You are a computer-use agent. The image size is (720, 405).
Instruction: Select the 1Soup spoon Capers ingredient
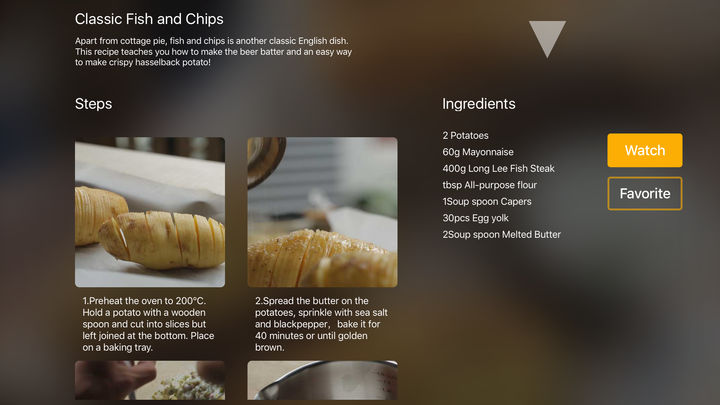point(487,202)
